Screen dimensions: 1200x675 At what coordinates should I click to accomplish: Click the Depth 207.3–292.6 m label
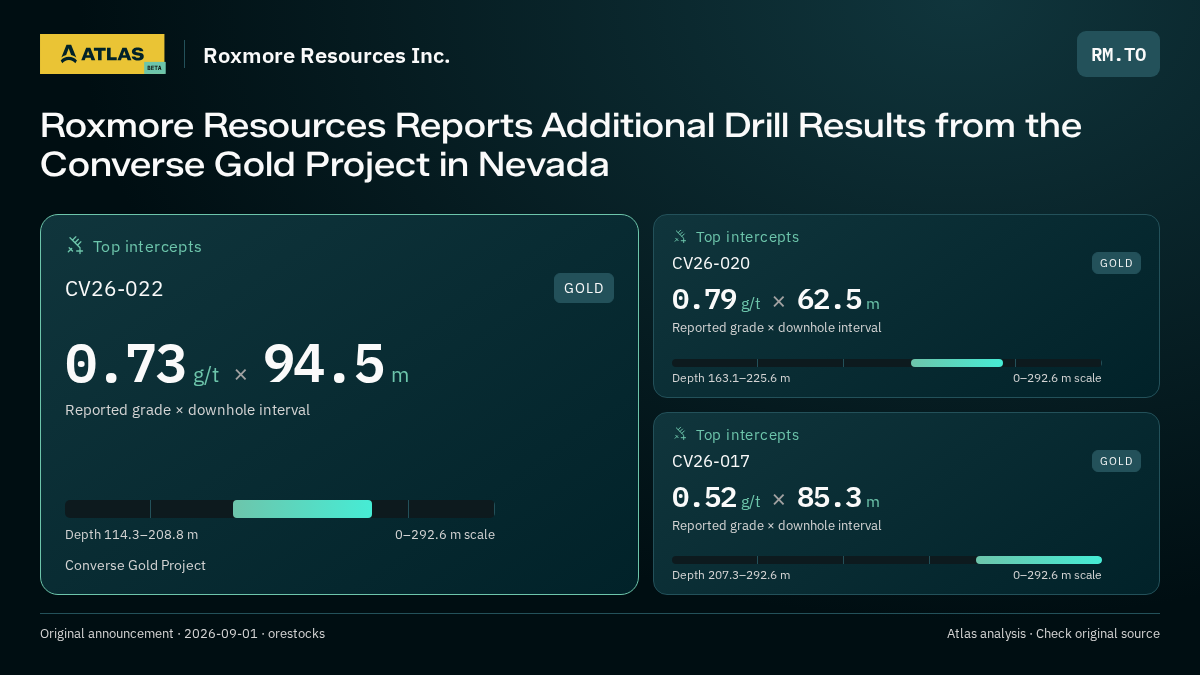tap(731, 575)
